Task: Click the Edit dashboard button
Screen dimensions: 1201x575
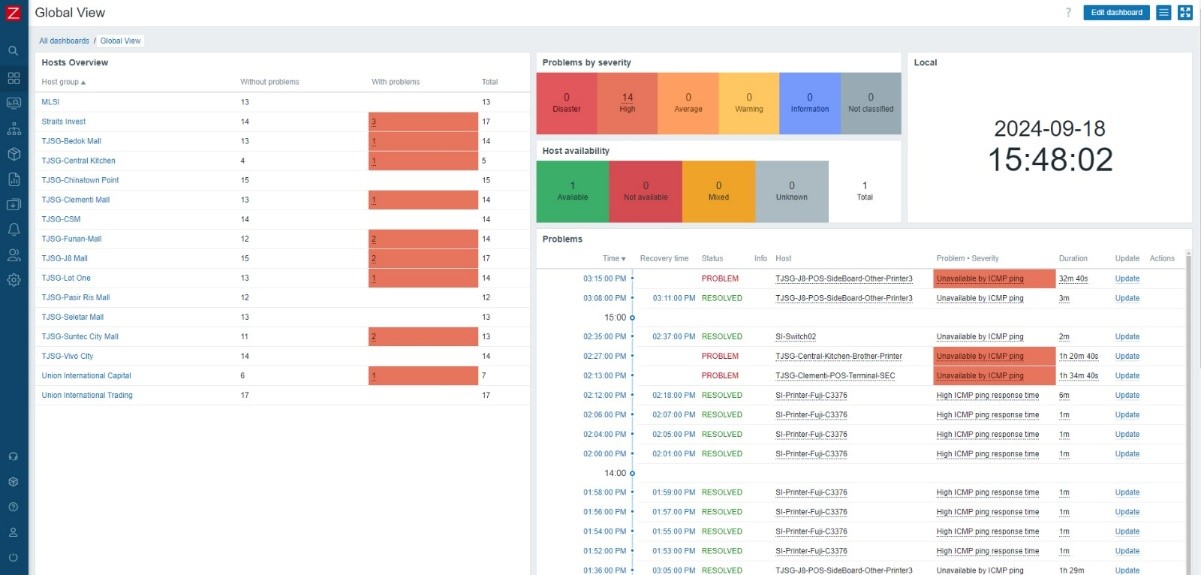Action: click(1116, 13)
